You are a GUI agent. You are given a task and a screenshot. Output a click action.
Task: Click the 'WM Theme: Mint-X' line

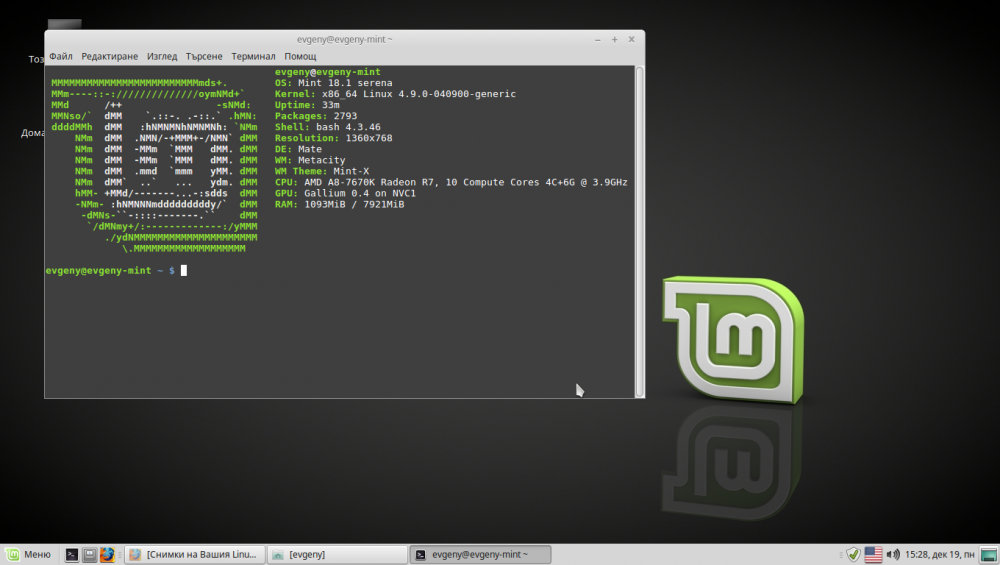click(322, 171)
